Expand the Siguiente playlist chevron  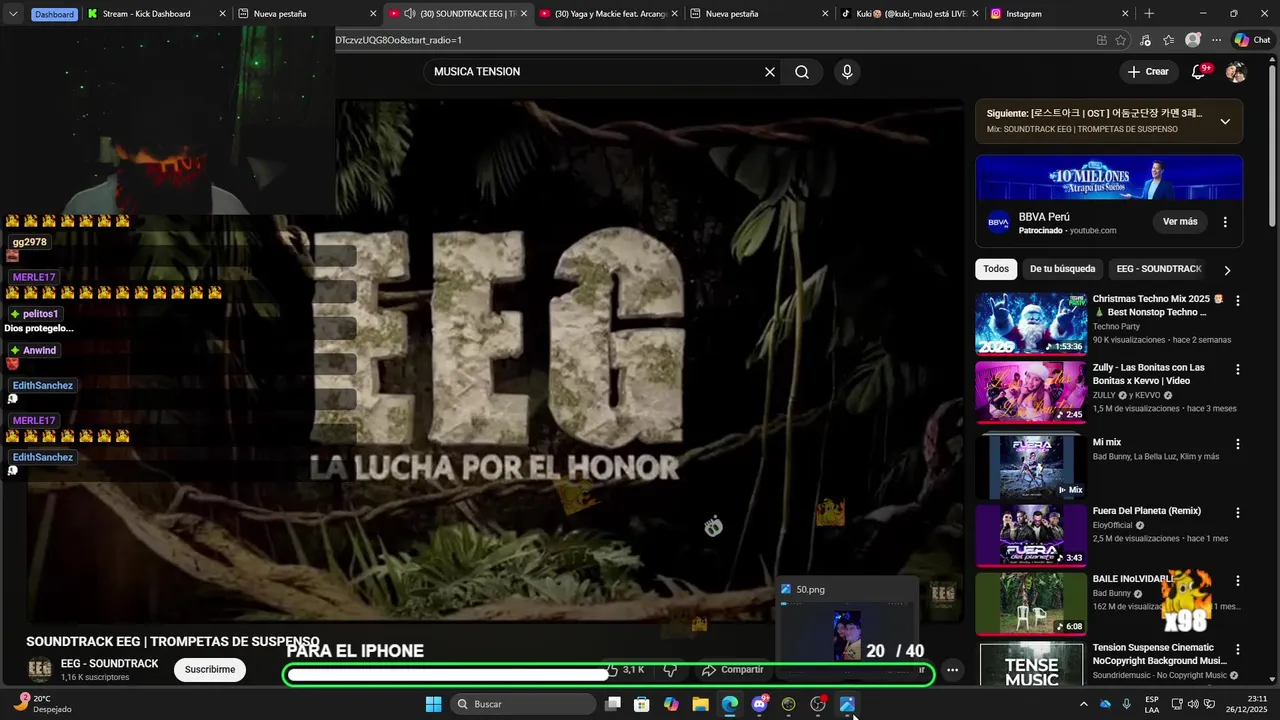coord(1225,121)
